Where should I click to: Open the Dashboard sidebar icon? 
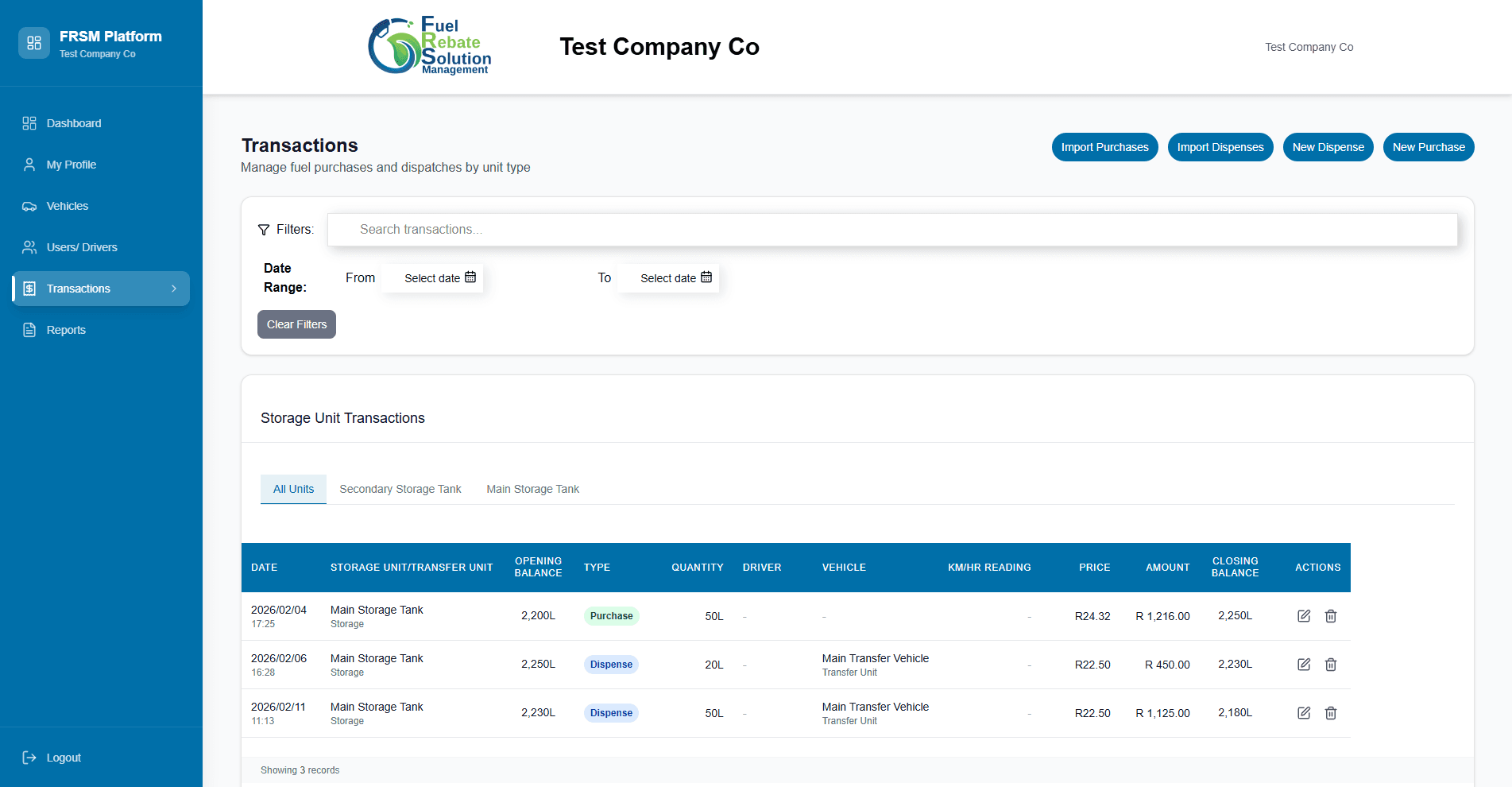[29, 123]
